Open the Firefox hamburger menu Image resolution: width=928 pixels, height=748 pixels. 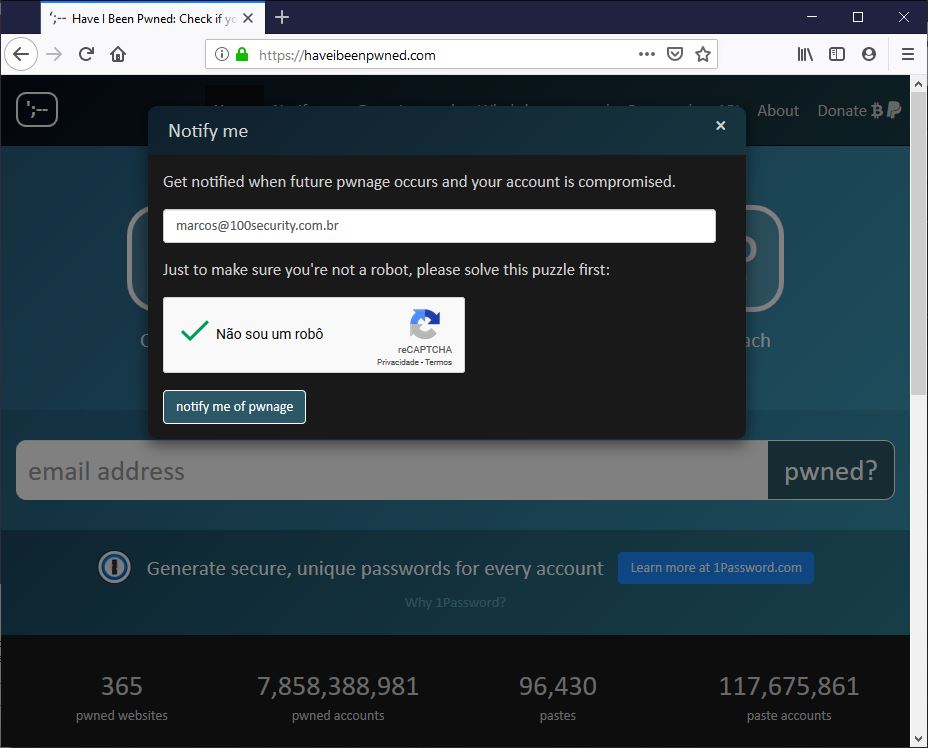tap(908, 54)
